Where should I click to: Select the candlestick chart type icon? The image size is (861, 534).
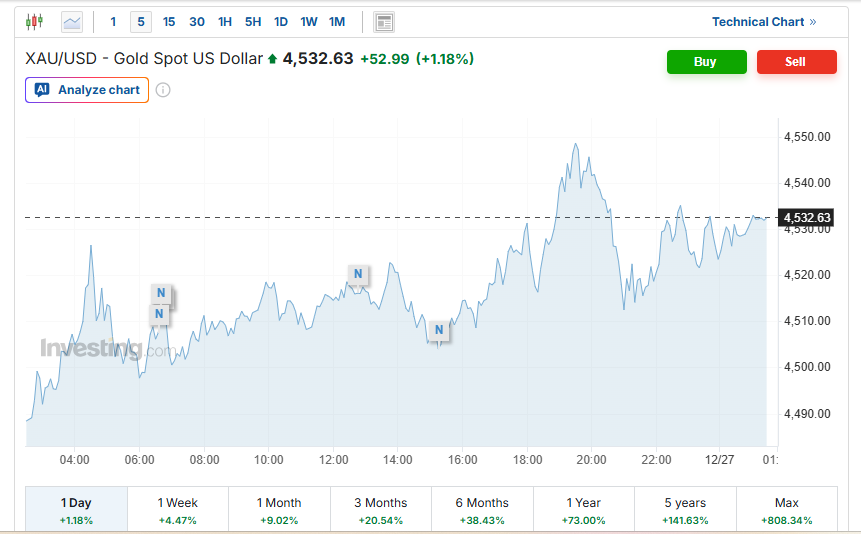click(35, 21)
